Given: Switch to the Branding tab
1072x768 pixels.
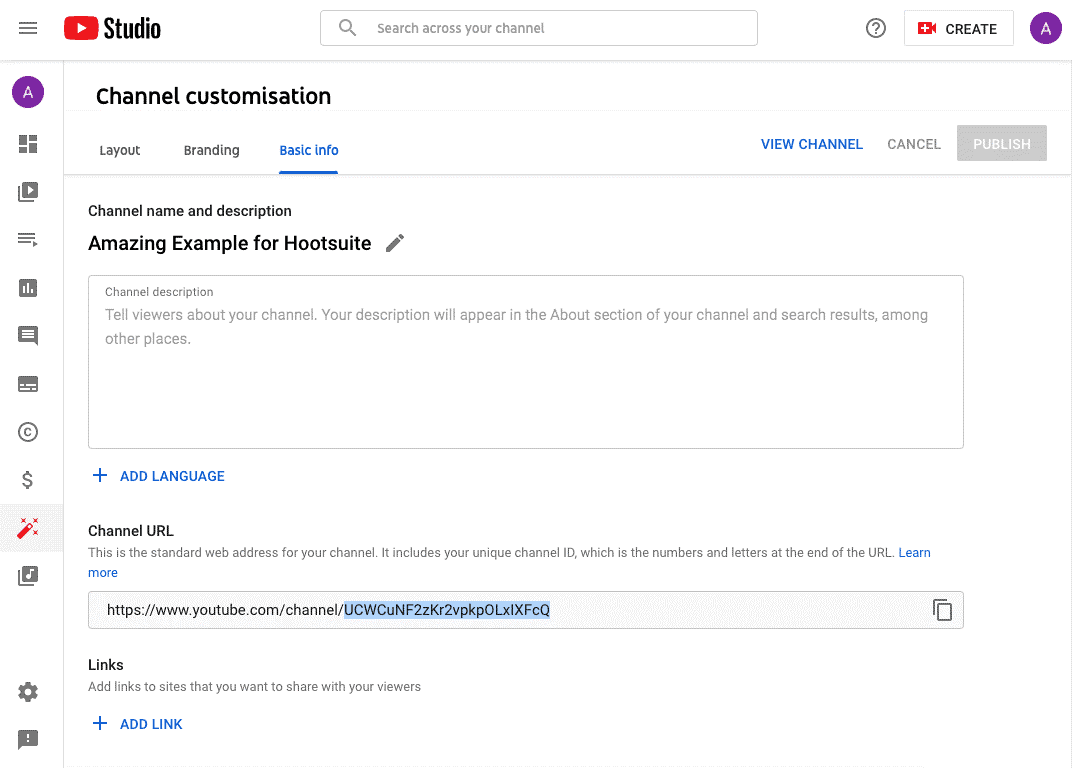Looking at the screenshot, I should (x=211, y=150).
